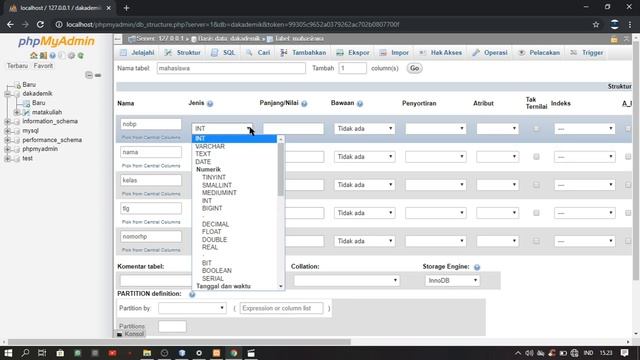The height and width of the screenshot is (360, 640).
Task: Toggle A_I checkbox for tlg row
Action: point(628,213)
